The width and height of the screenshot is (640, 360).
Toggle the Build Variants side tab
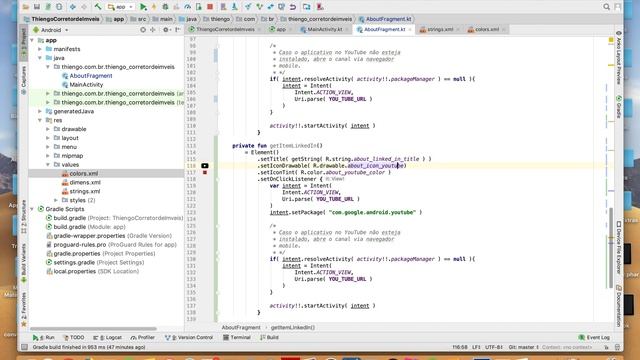24,263
